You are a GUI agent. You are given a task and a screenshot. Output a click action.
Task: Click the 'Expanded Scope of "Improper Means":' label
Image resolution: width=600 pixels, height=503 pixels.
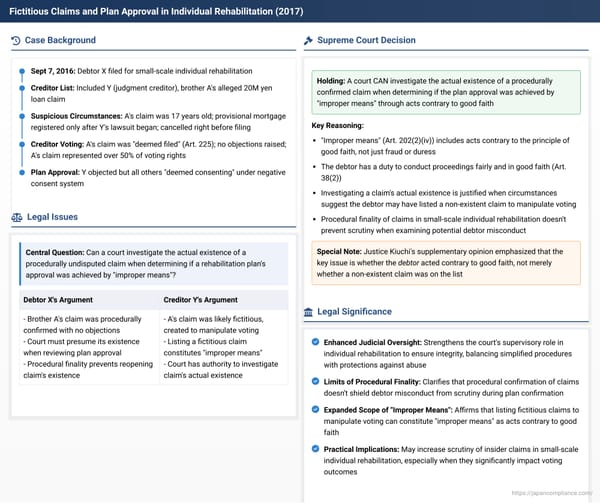pyautogui.click(x=388, y=410)
